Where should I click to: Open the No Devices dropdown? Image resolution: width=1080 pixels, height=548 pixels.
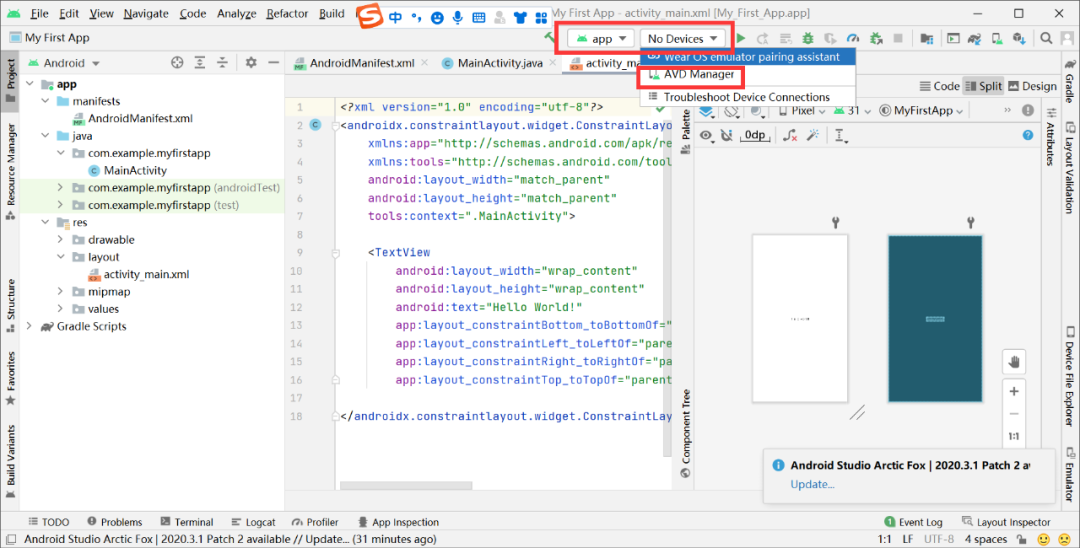point(682,39)
